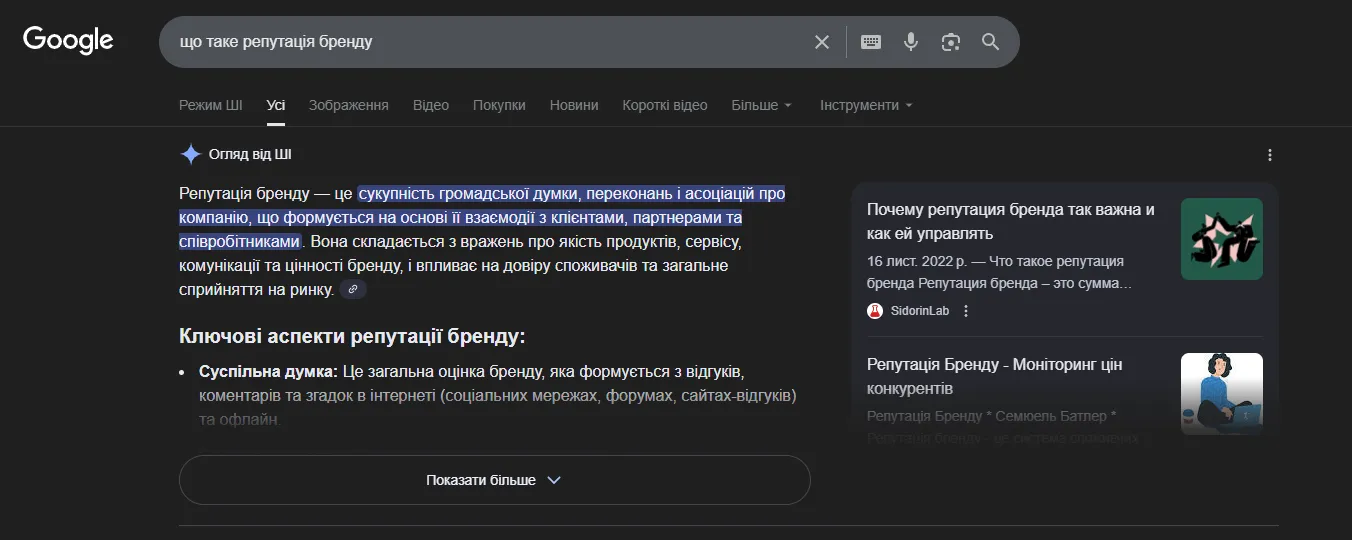This screenshot has width=1352, height=540.
Task: Open the Відео tab
Action: pos(431,105)
